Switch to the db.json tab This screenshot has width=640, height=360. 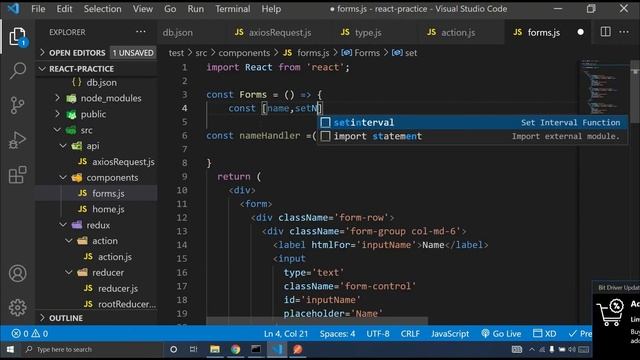coord(178,32)
